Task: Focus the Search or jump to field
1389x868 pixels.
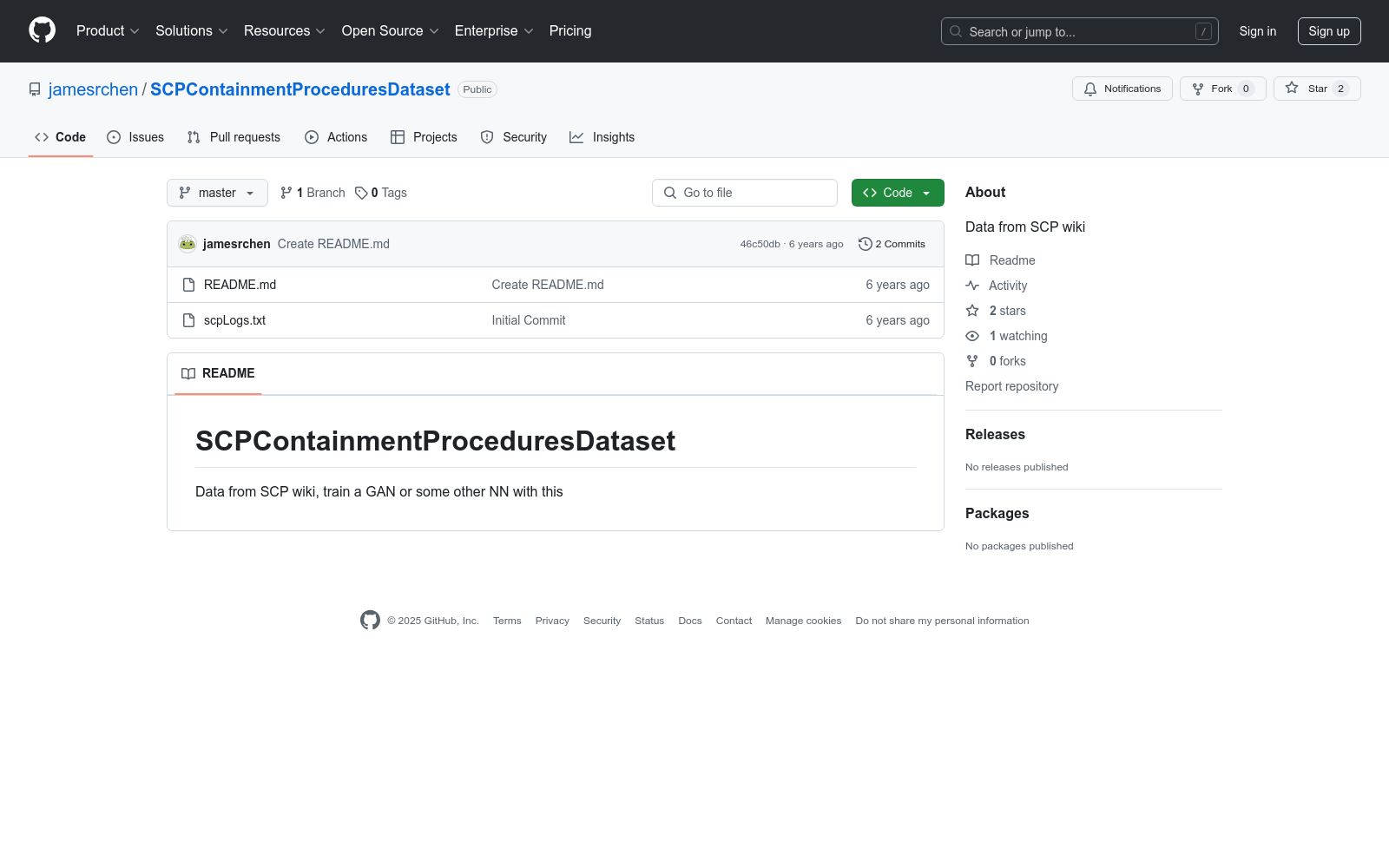Action: point(1080,31)
